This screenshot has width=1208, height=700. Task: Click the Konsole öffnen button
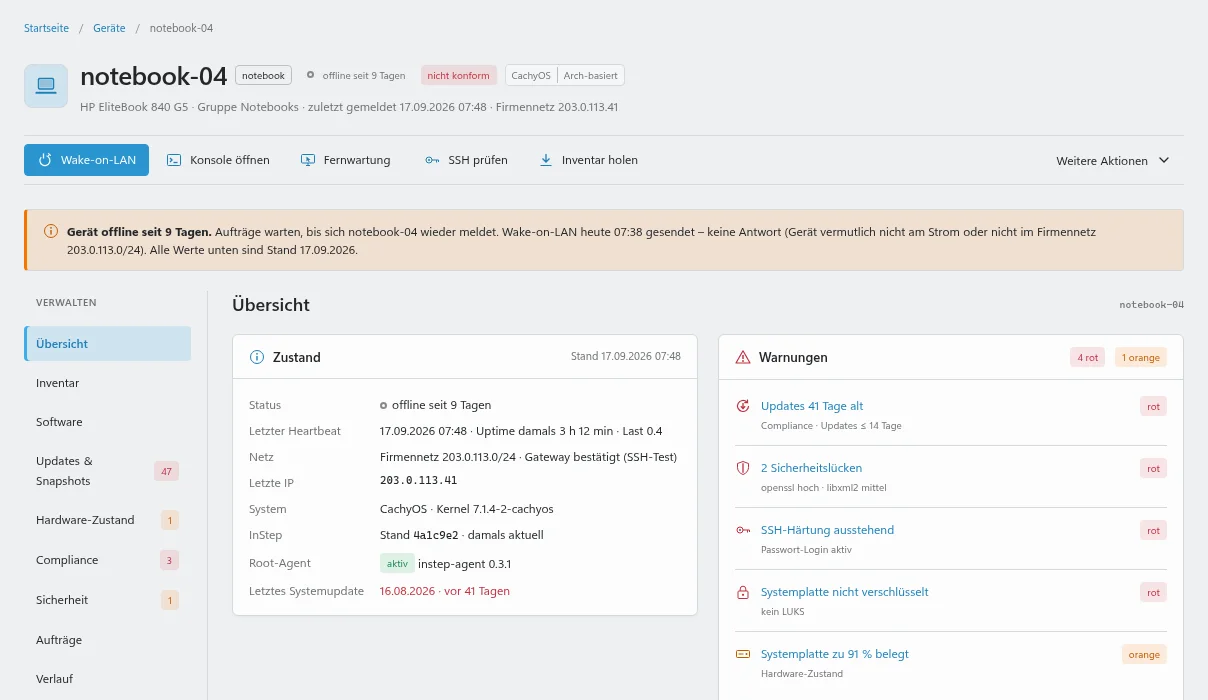pyautogui.click(x=218, y=160)
